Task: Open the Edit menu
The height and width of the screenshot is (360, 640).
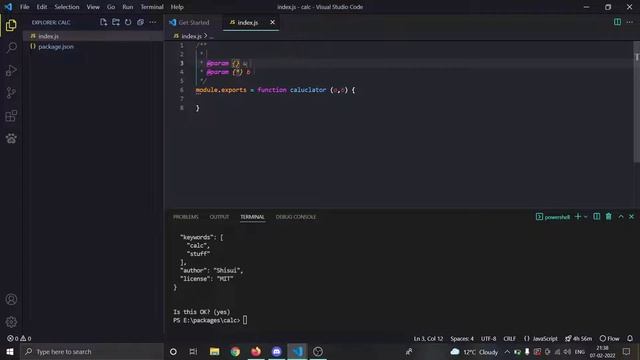Action: coord(42,7)
